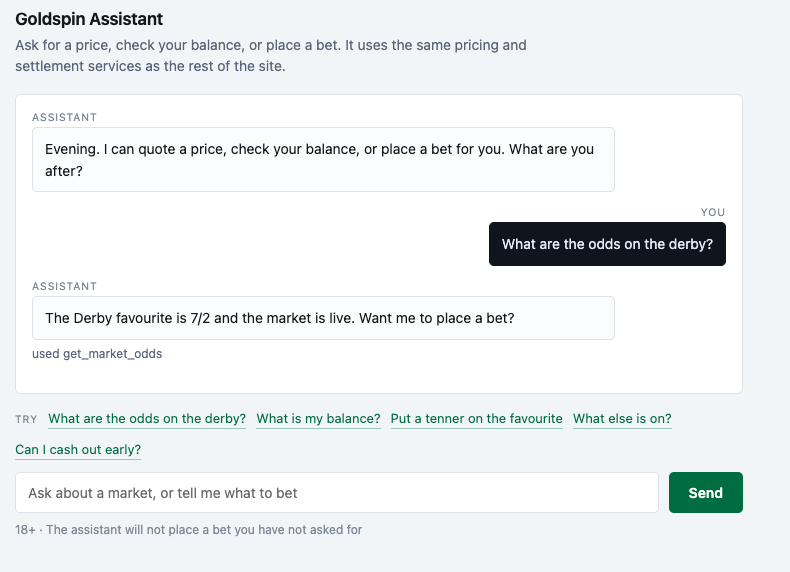Screen dimensions: 790x572
Task: Focus the 'Ask about a market' input field
Action: pyautogui.click(x=337, y=492)
